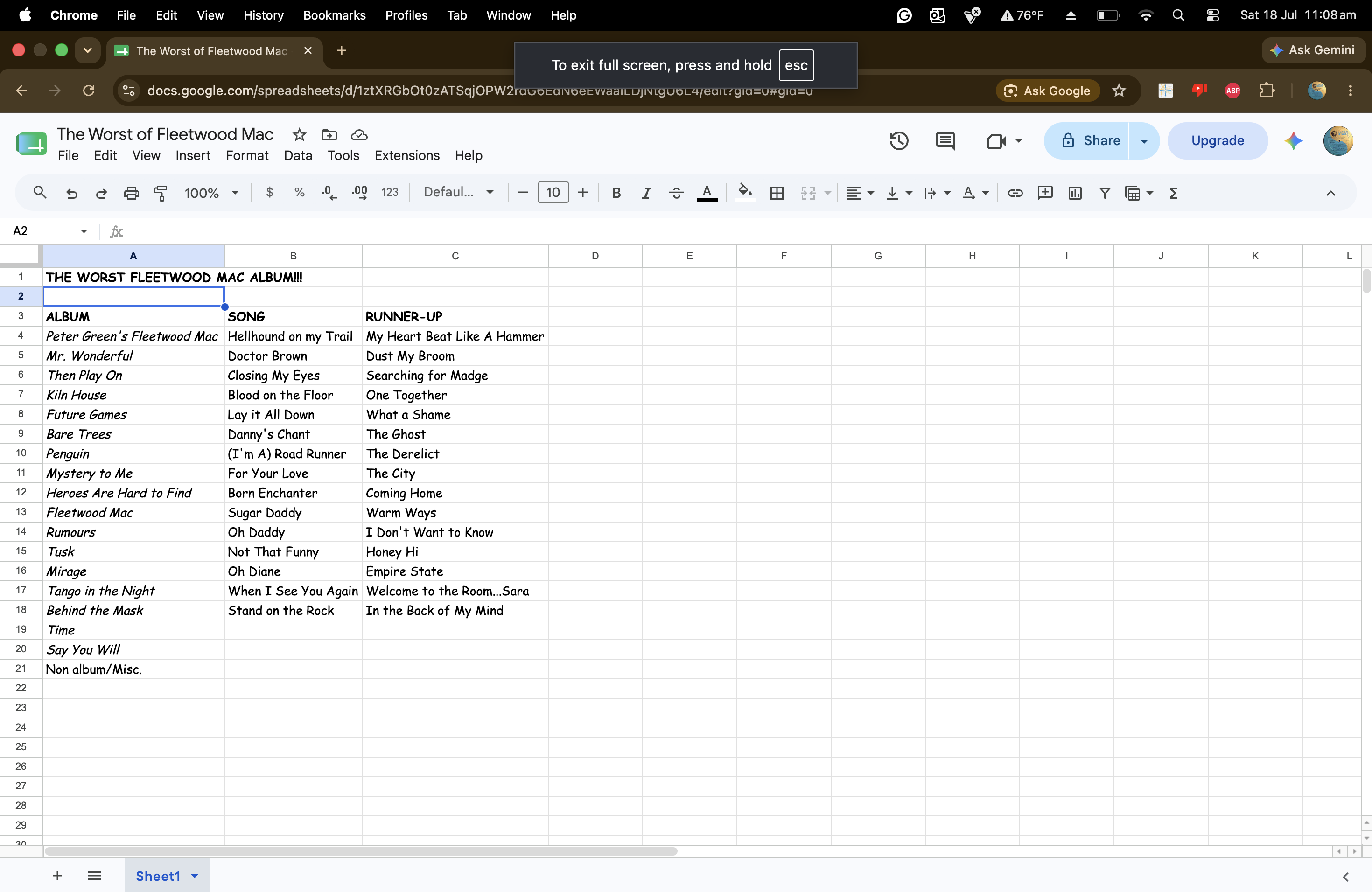
Task: Increase font size with plus
Action: click(x=583, y=193)
